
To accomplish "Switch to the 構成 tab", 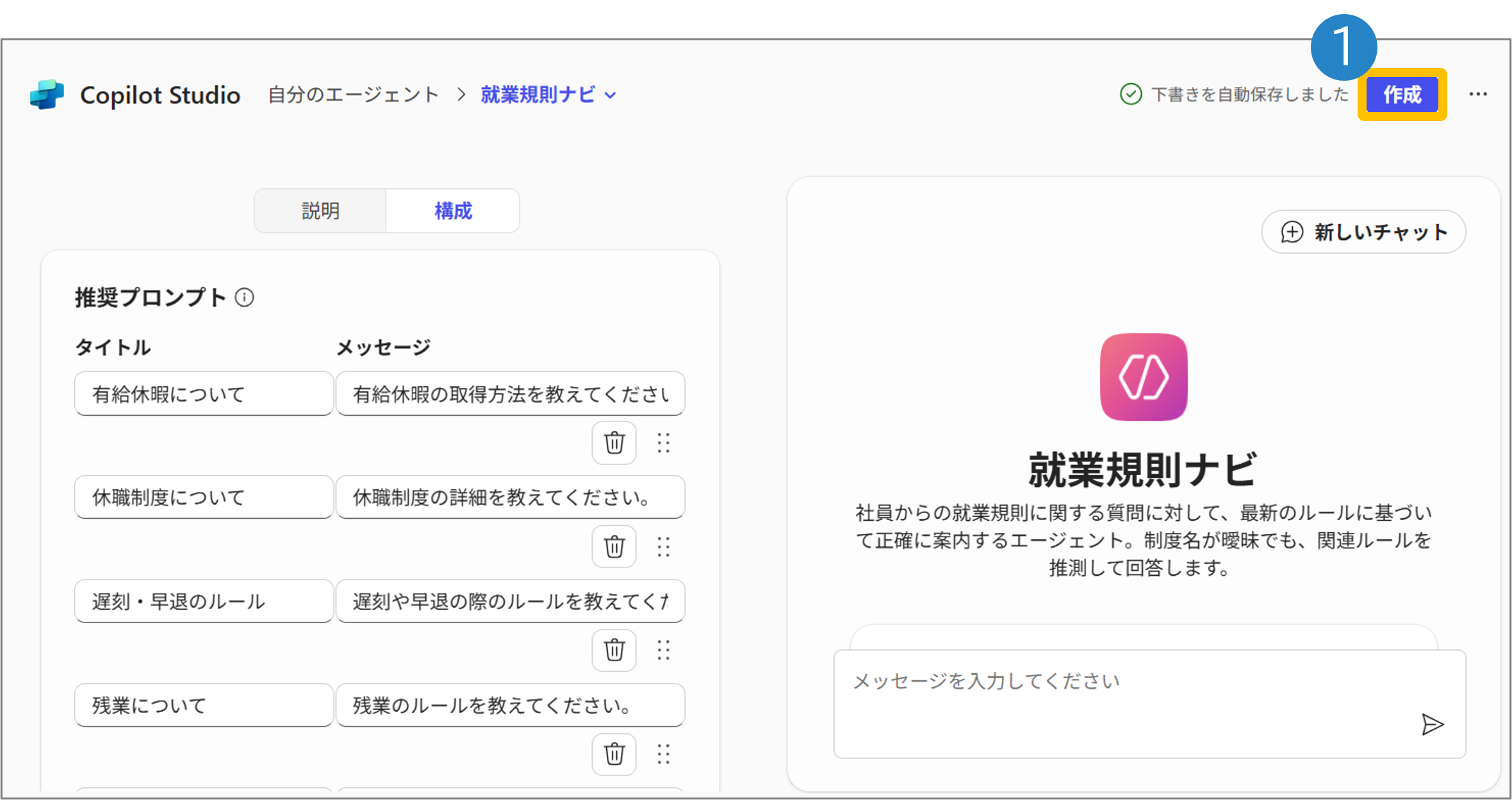I will coord(453,211).
